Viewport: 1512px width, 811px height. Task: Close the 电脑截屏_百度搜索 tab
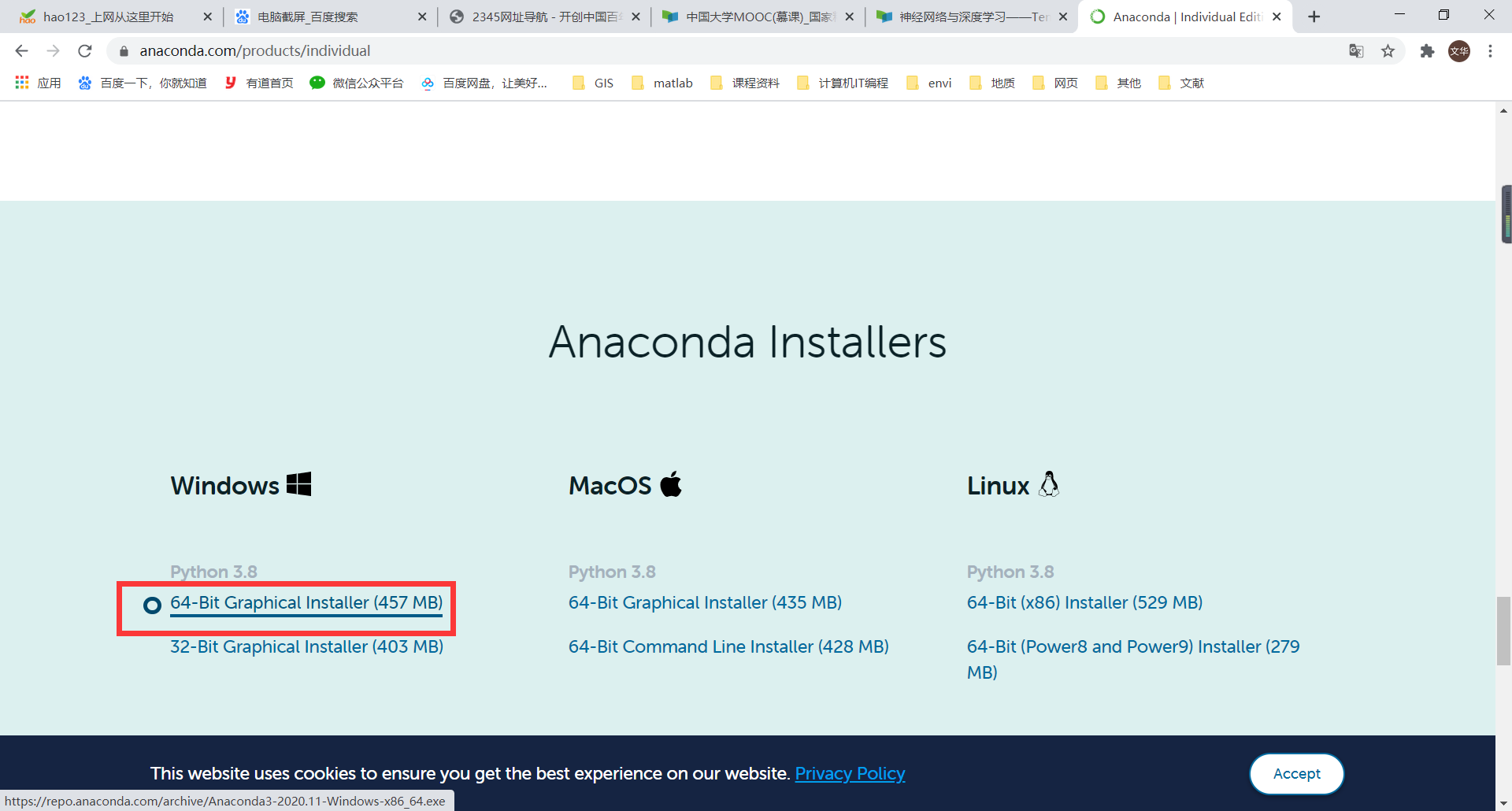pos(422,17)
